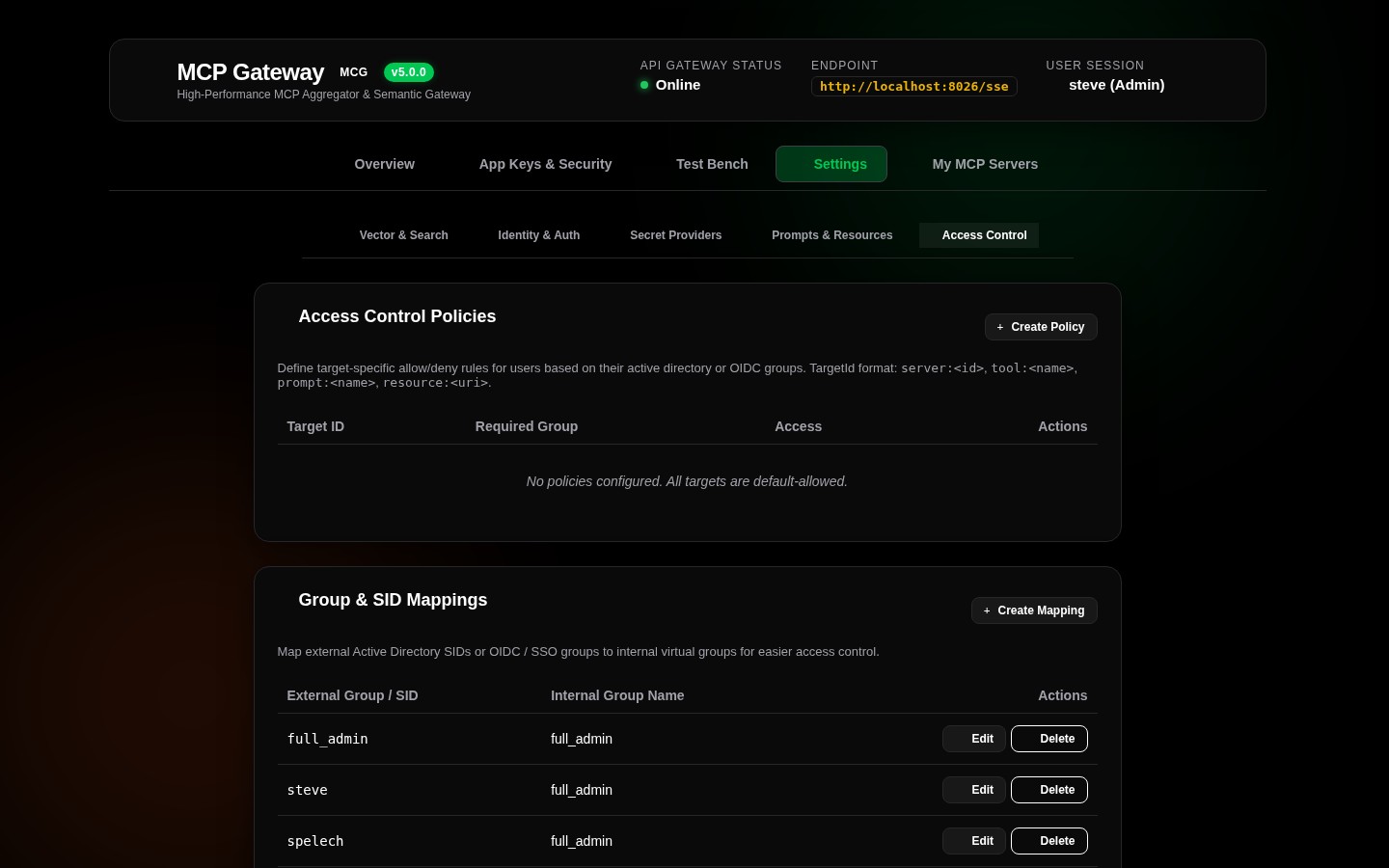The width and height of the screenshot is (1389, 868).
Task: Click the Create Mapping button
Action: tap(1034, 610)
